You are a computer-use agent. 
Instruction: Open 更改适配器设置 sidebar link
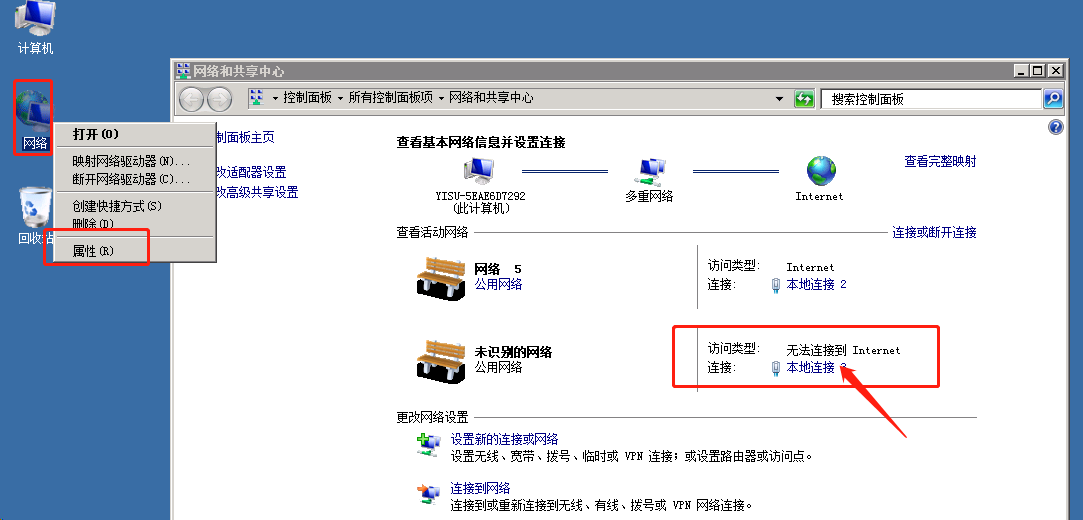click(x=251, y=172)
